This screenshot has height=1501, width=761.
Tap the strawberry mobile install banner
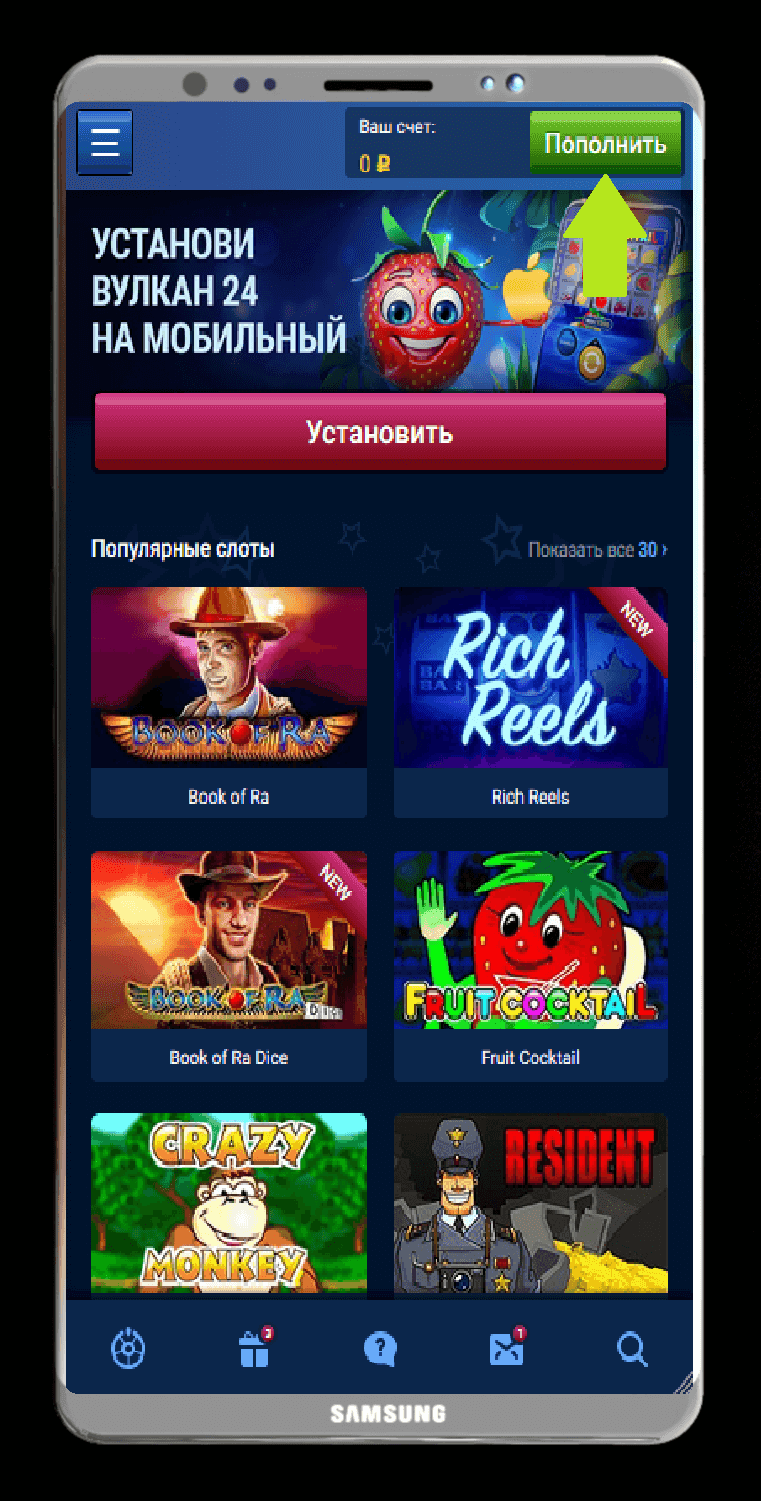pyautogui.click(x=380, y=290)
